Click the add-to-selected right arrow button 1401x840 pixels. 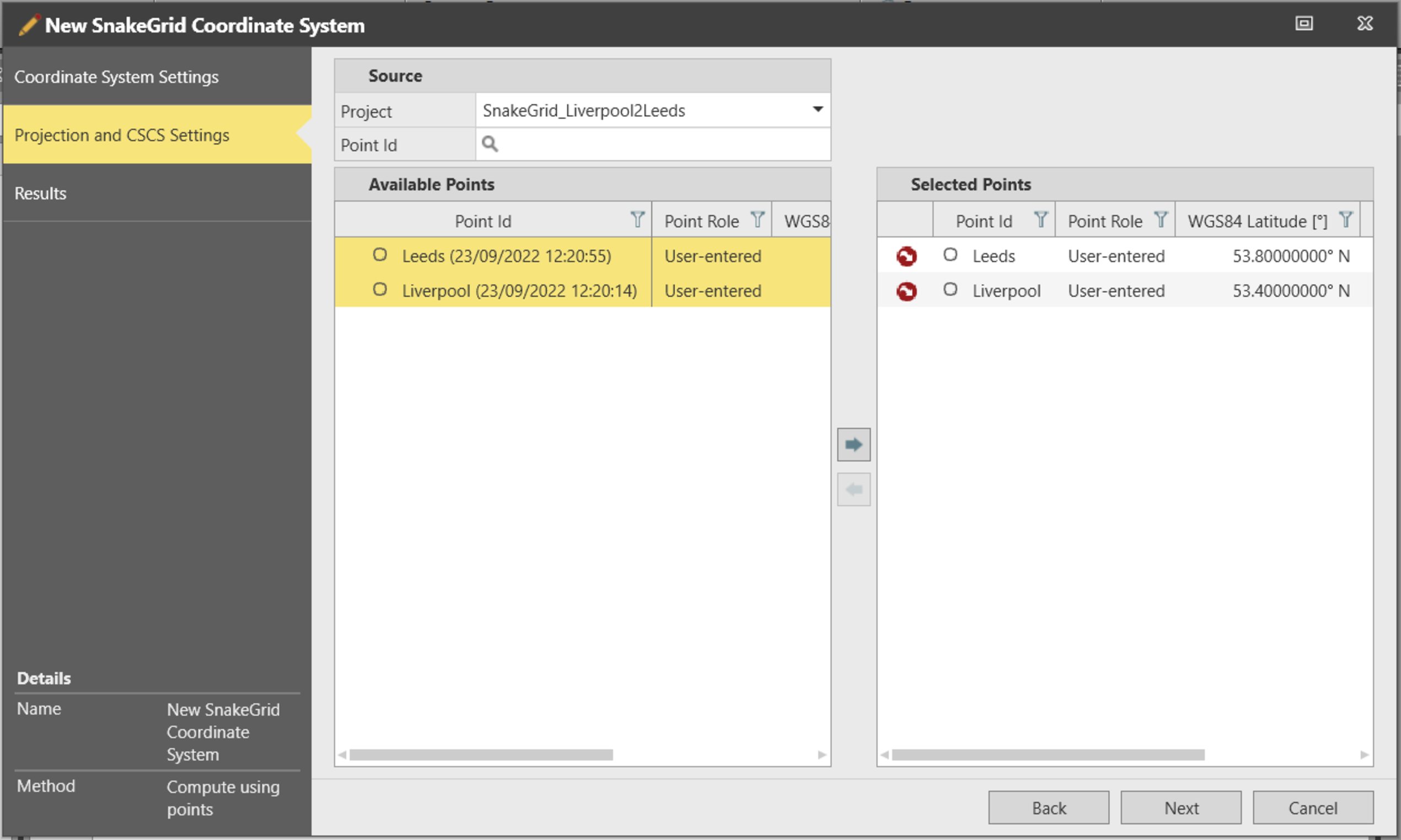(854, 444)
